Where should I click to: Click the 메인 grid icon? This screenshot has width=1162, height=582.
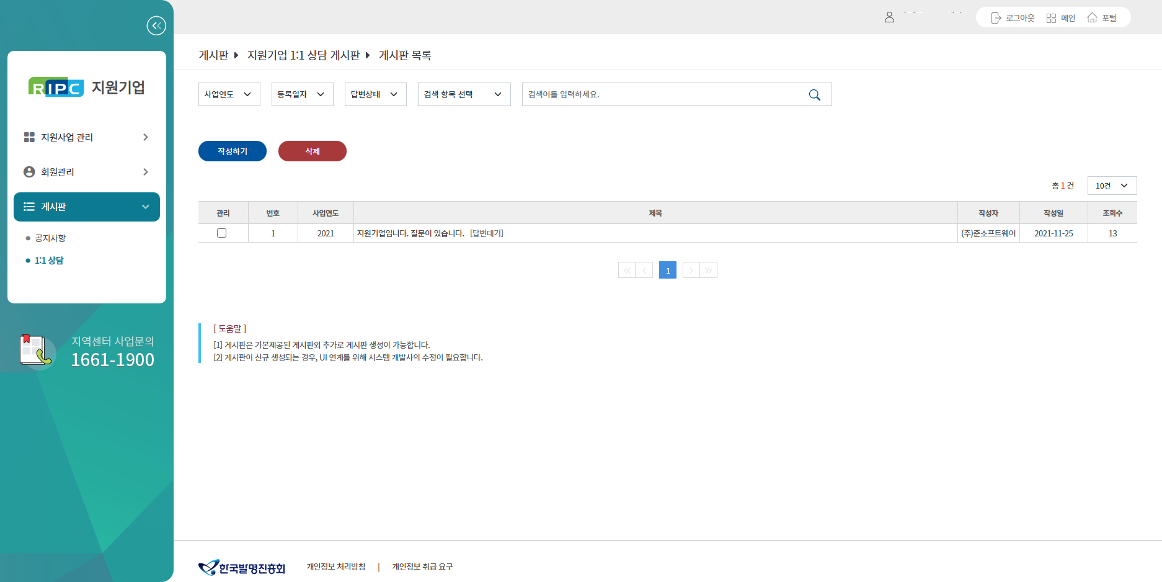point(1051,18)
